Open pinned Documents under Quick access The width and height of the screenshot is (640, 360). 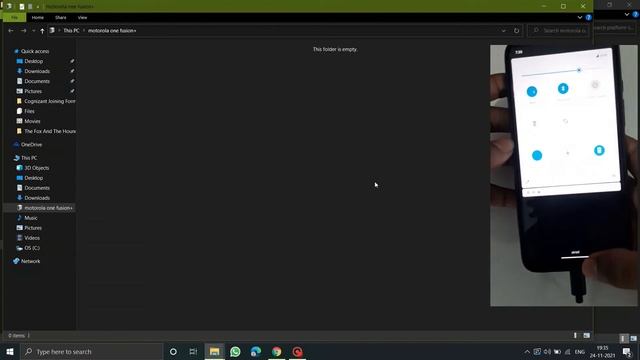[x=37, y=81]
